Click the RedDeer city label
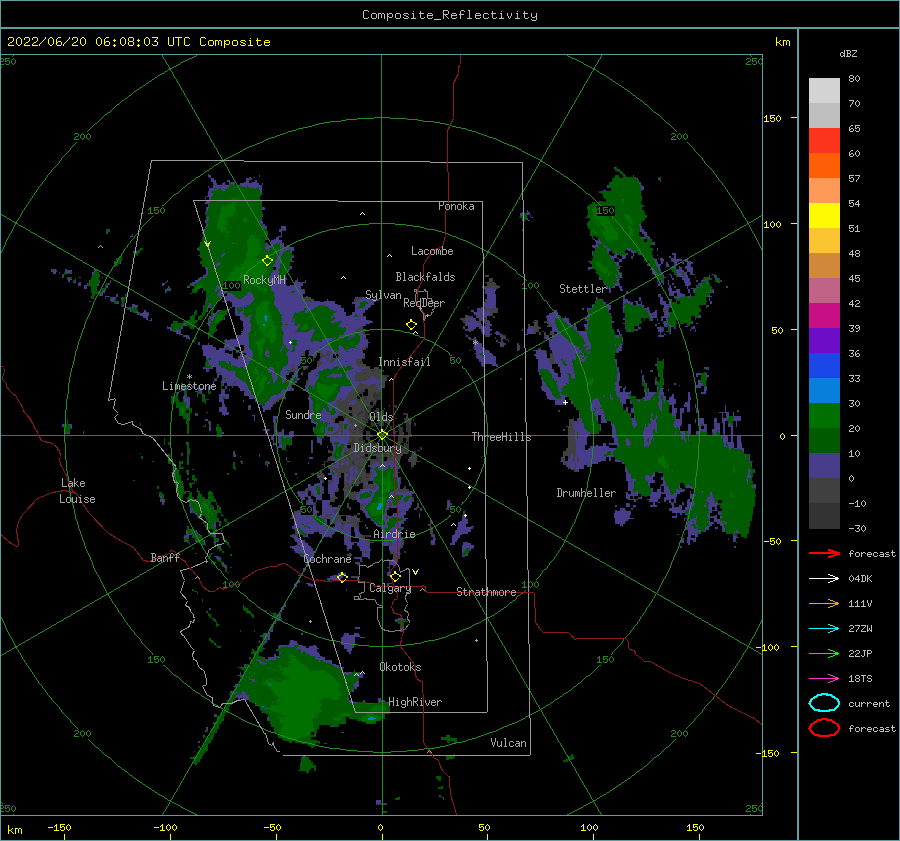Viewport: 900px width, 841px height. tap(424, 303)
